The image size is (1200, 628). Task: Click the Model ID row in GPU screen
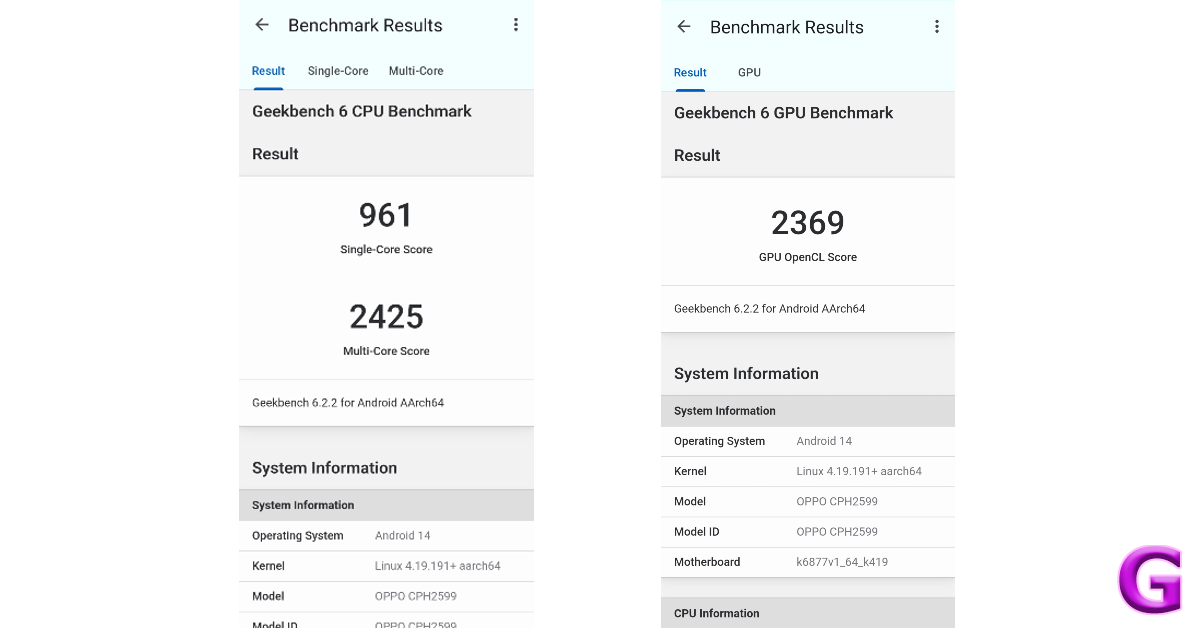click(808, 532)
